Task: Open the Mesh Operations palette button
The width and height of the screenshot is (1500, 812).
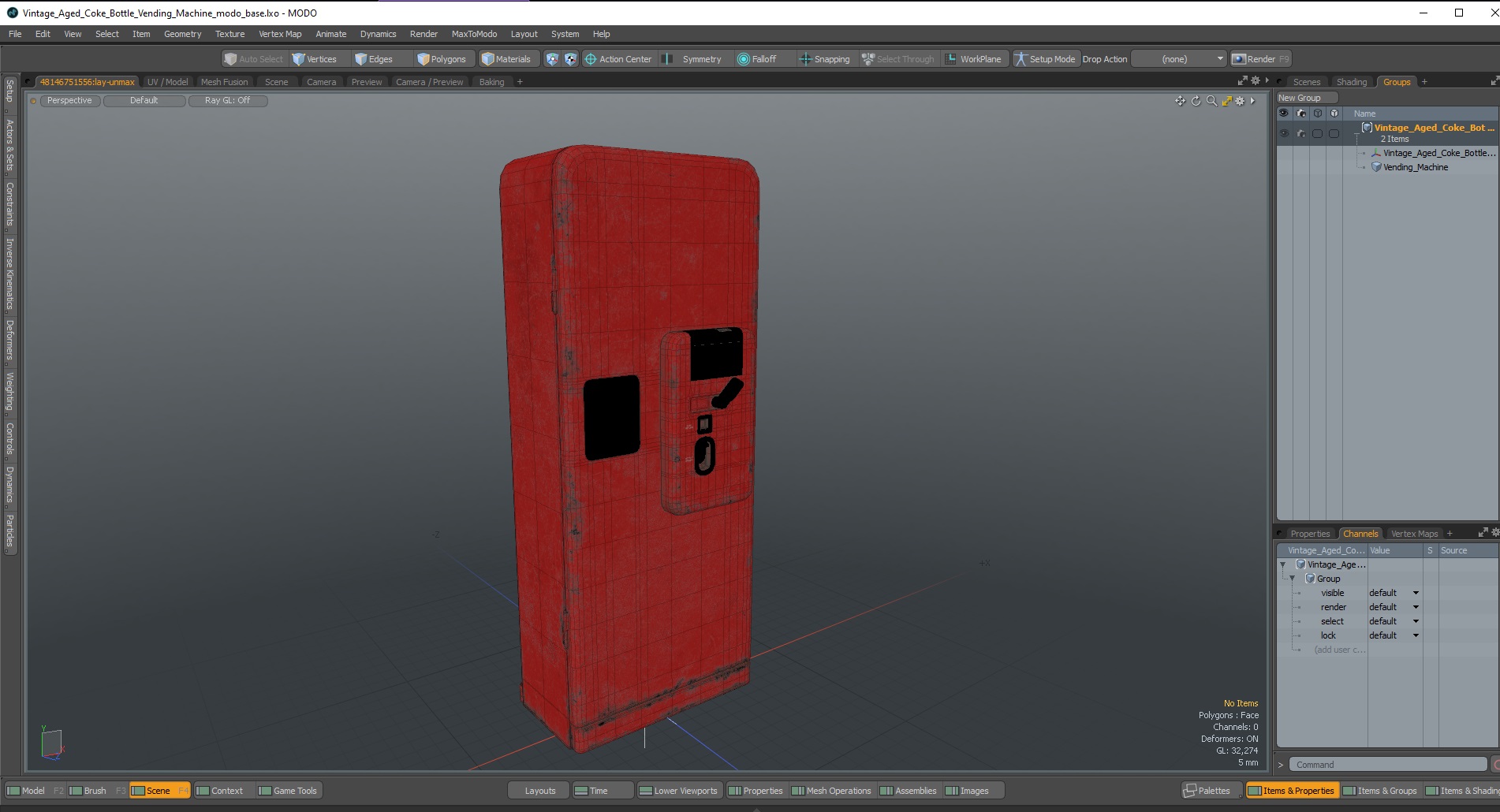Action: point(831,791)
